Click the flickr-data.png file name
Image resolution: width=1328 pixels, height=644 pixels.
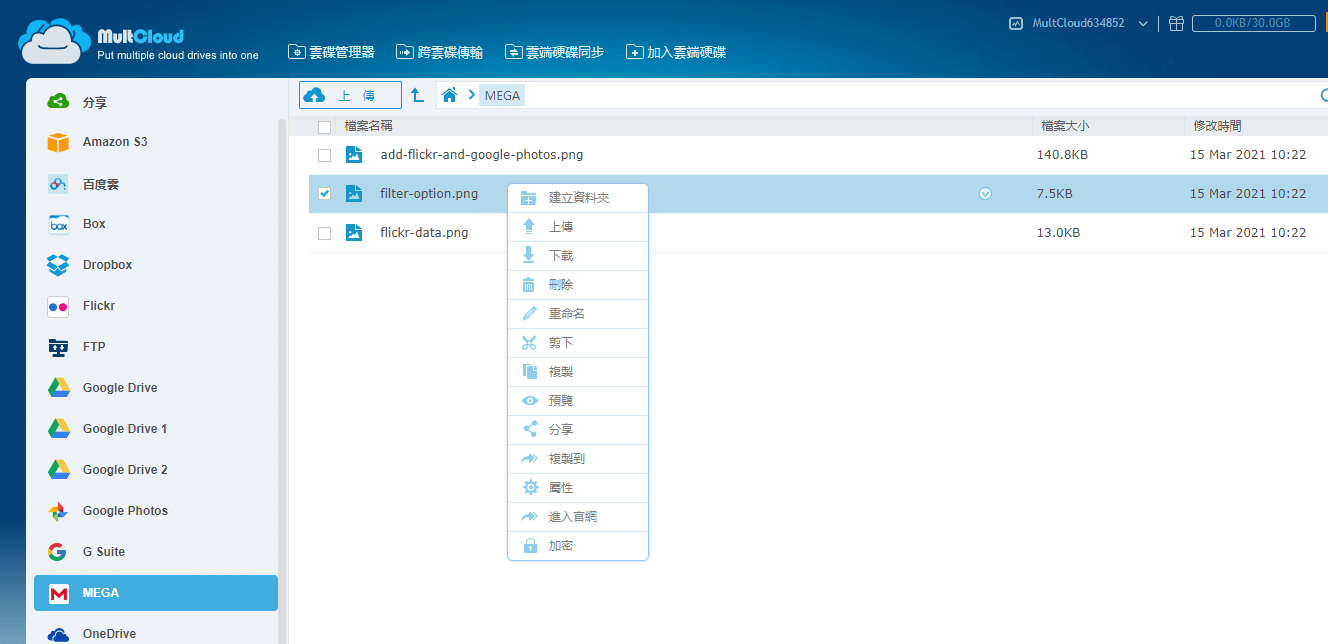pyautogui.click(x=424, y=233)
